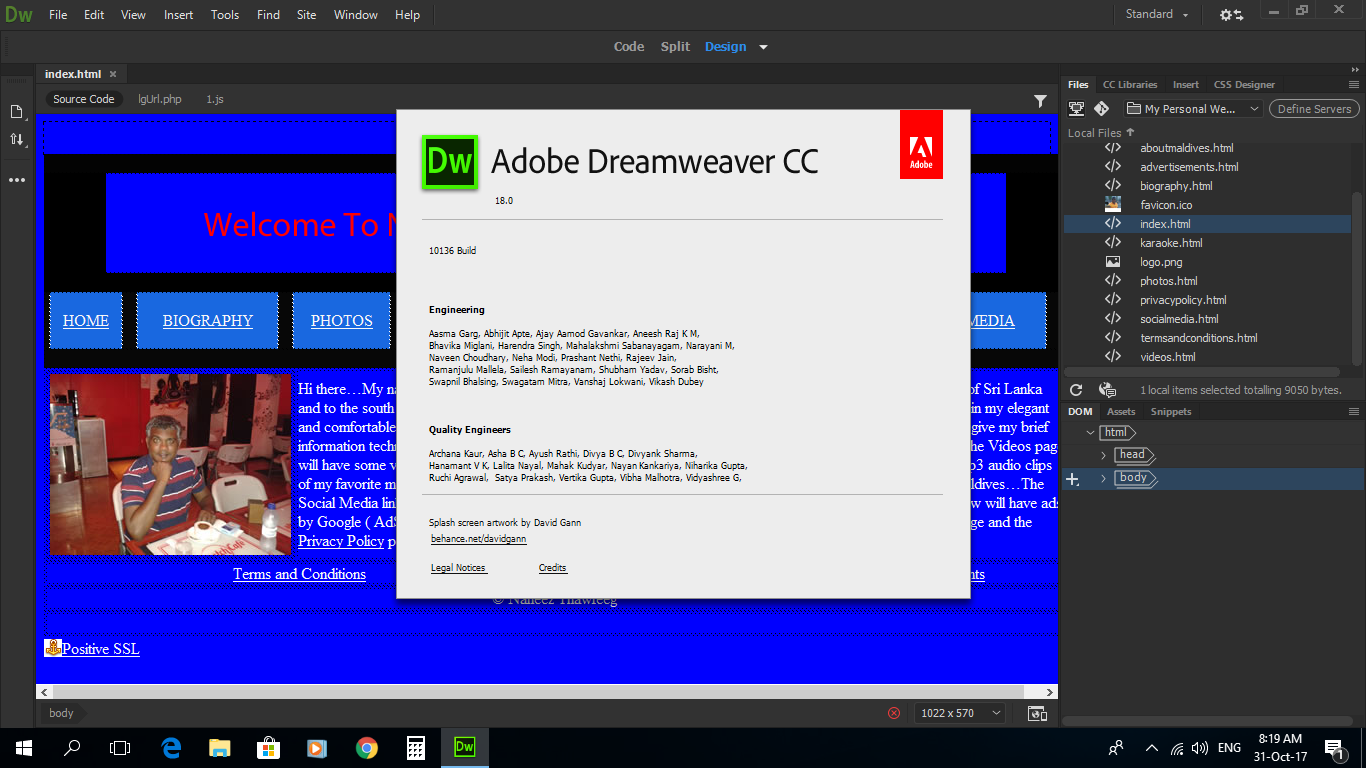This screenshot has width=1366, height=768.
Task: Switch to the Assets tab
Action: coord(1121,412)
